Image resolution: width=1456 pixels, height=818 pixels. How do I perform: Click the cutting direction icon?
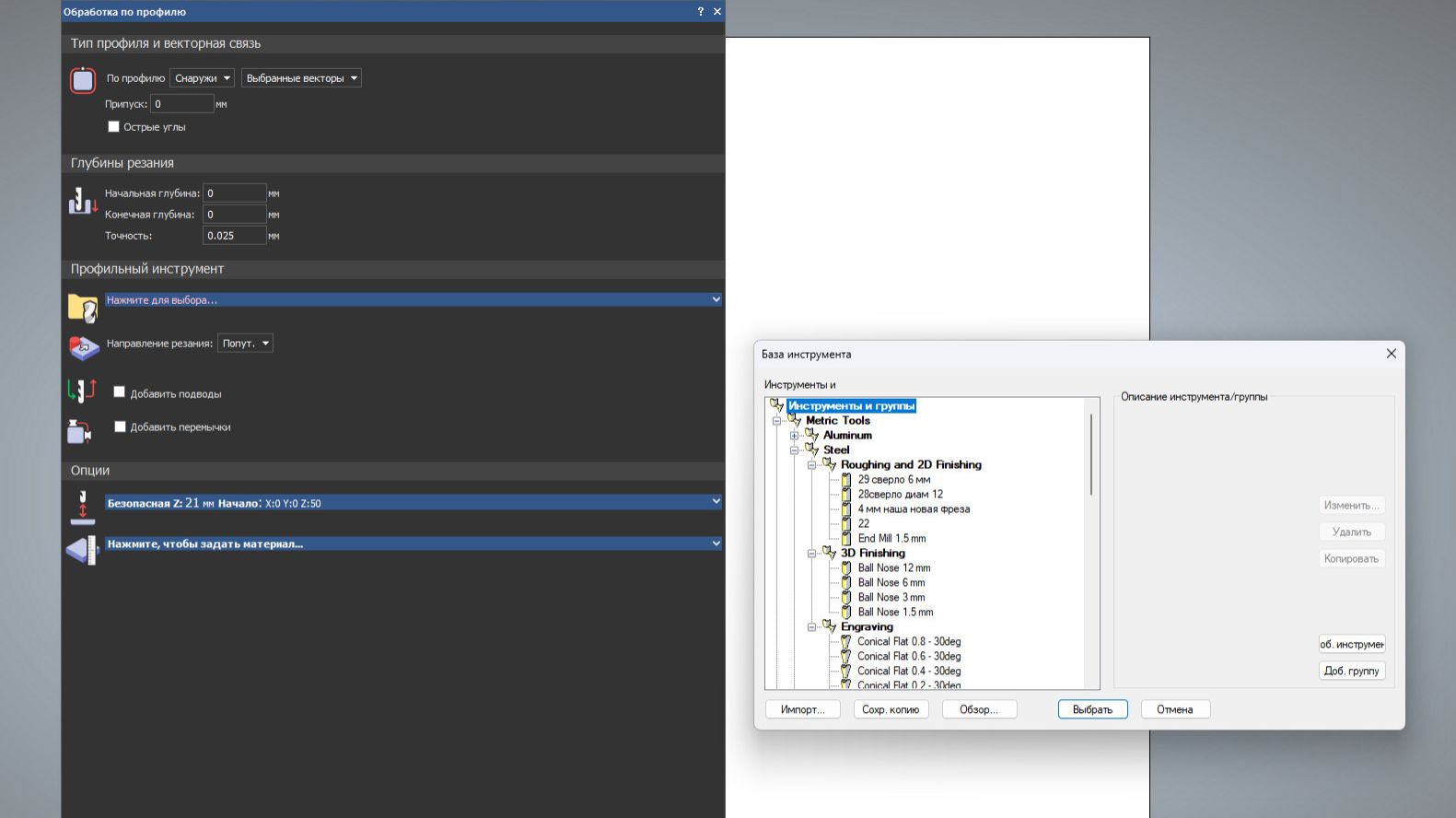(x=84, y=347)
